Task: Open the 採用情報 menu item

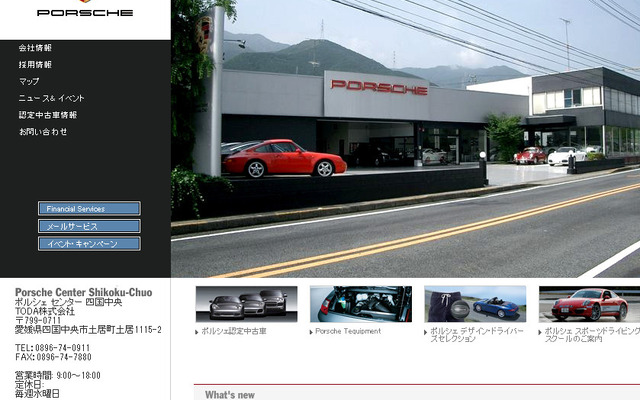Action: [35, 64]
